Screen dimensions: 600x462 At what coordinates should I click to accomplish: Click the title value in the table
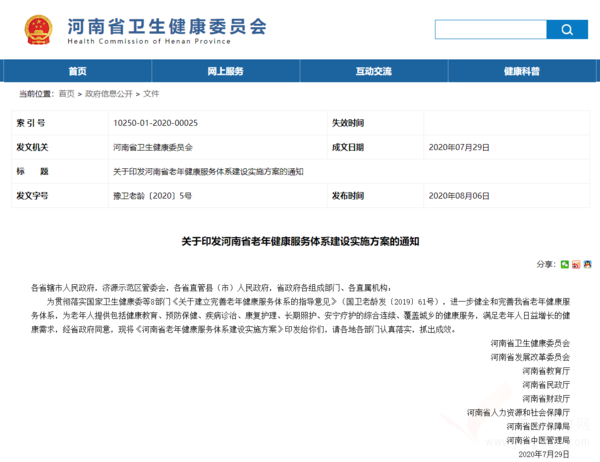point(208,171)
